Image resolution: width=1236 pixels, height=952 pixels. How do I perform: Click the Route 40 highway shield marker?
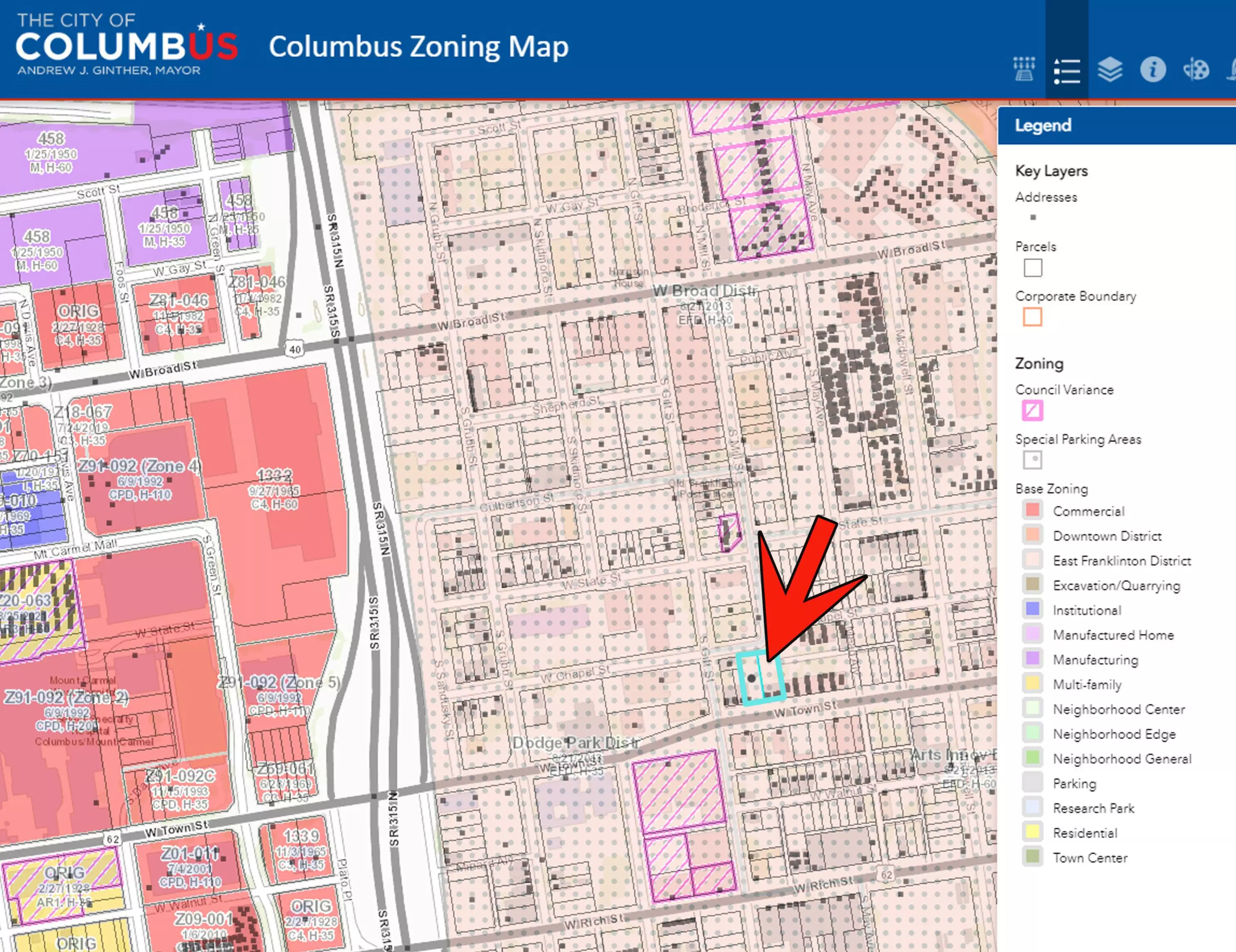point(295,349)
